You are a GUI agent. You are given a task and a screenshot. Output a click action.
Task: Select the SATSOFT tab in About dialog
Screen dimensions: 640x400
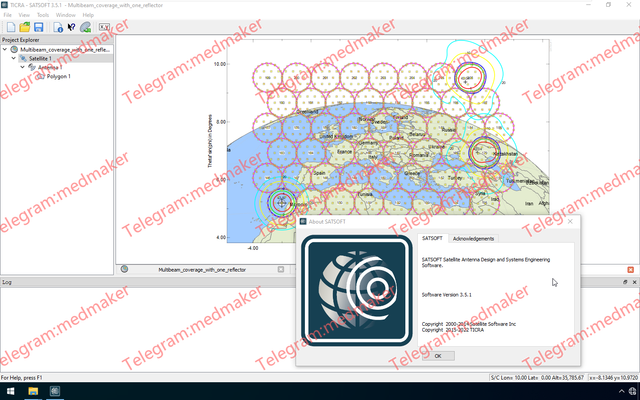tap(432, 238)
